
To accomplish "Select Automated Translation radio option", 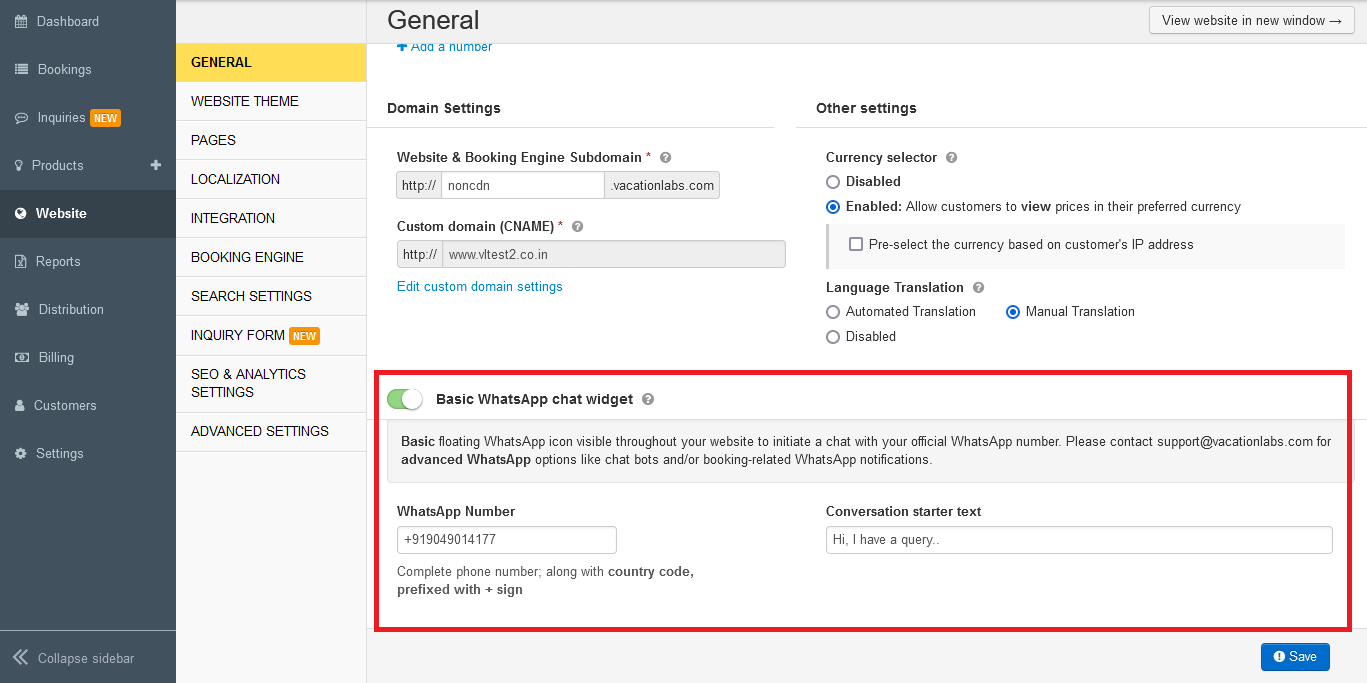I will point(833,312).
